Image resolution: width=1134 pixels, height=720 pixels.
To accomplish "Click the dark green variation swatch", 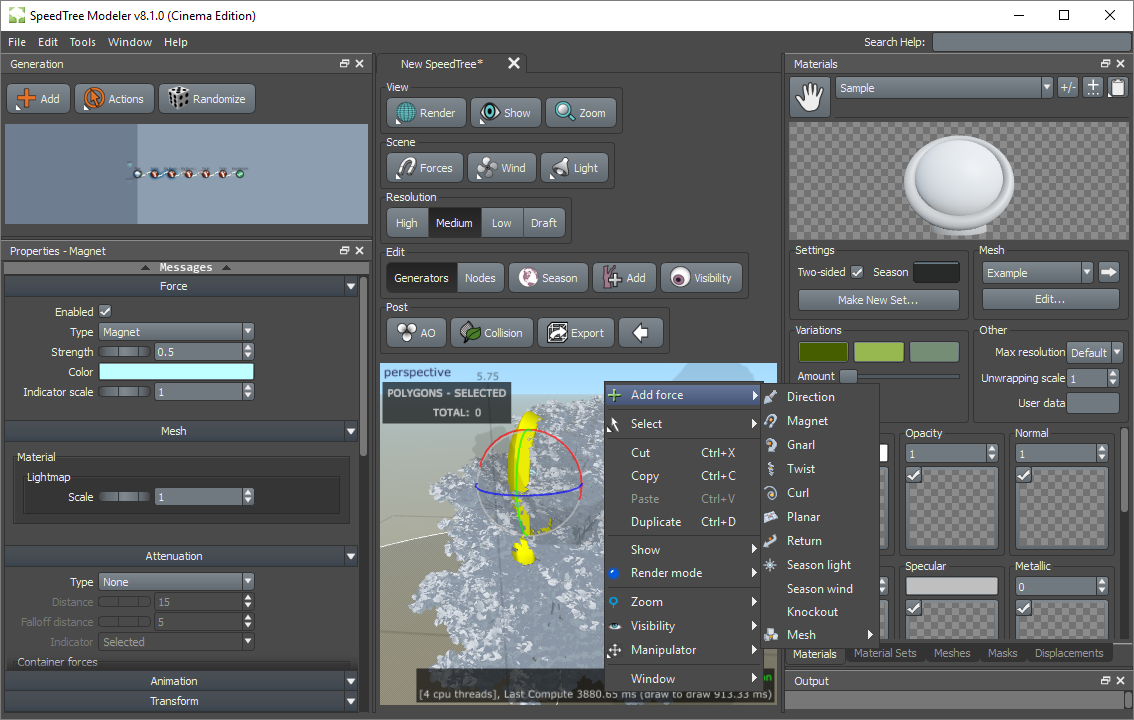I will pyautogui.click(x=823, y=352).
